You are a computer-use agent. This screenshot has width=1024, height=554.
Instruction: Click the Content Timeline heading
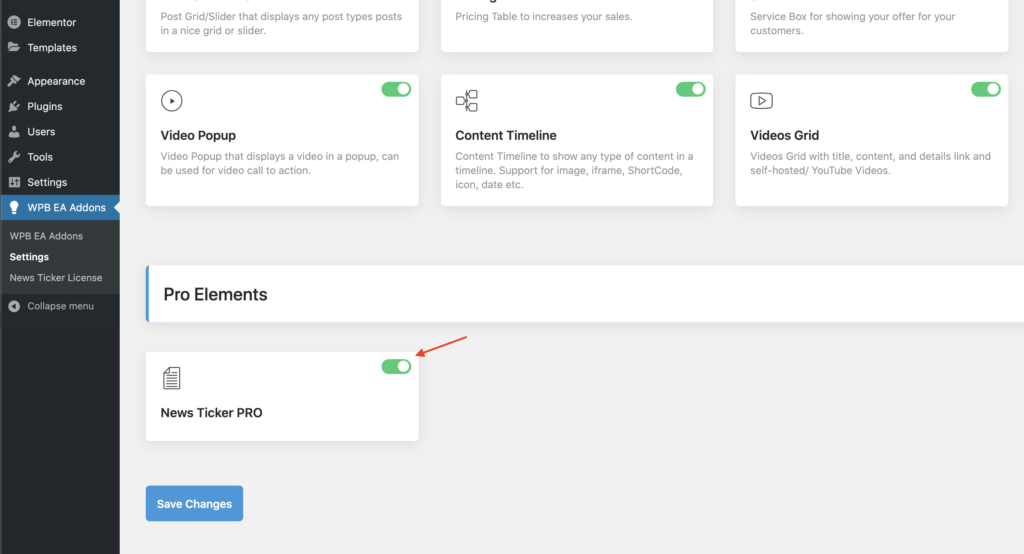coord(506,135)
